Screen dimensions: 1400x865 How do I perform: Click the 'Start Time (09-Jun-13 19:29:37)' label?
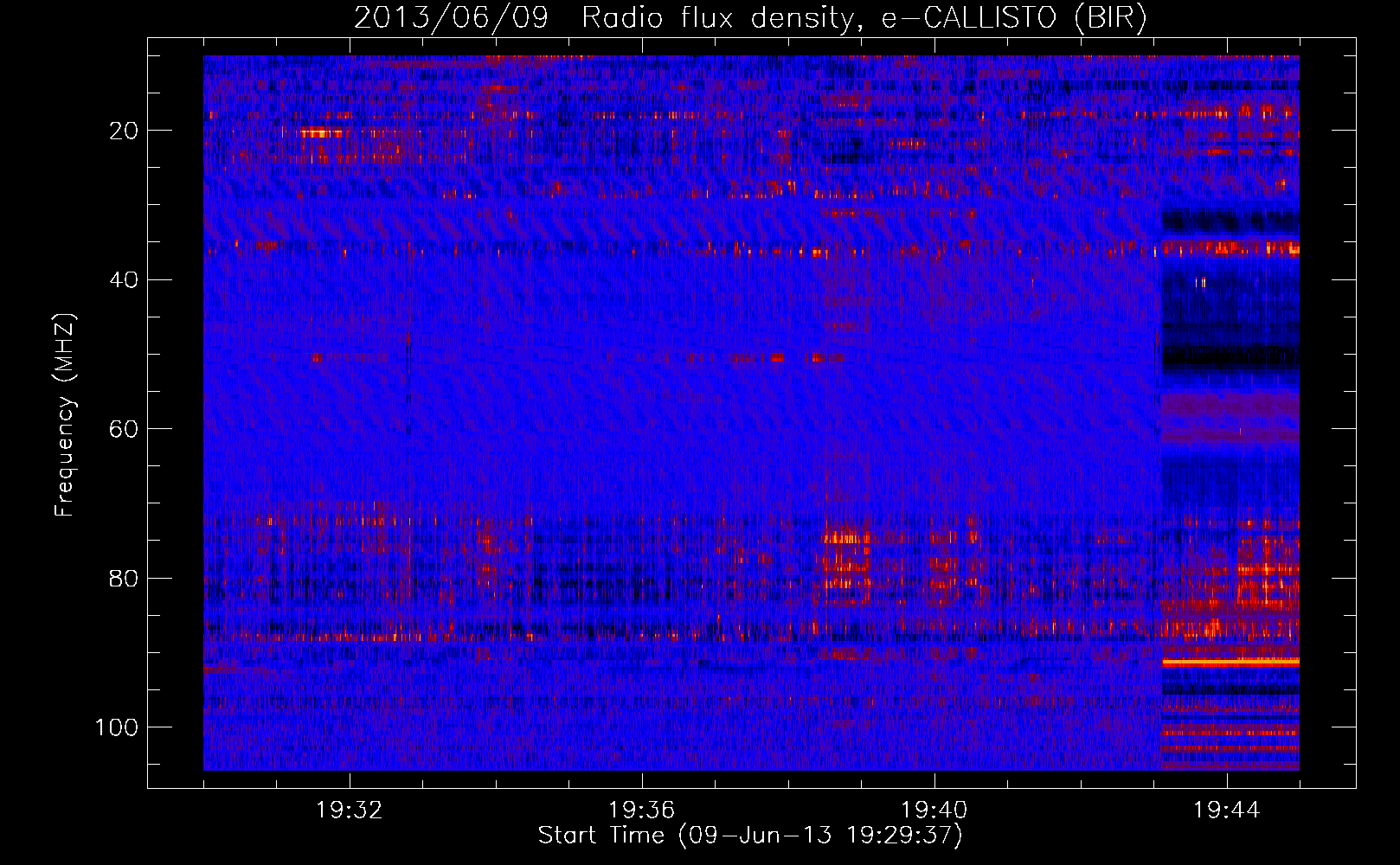[750, 836]
